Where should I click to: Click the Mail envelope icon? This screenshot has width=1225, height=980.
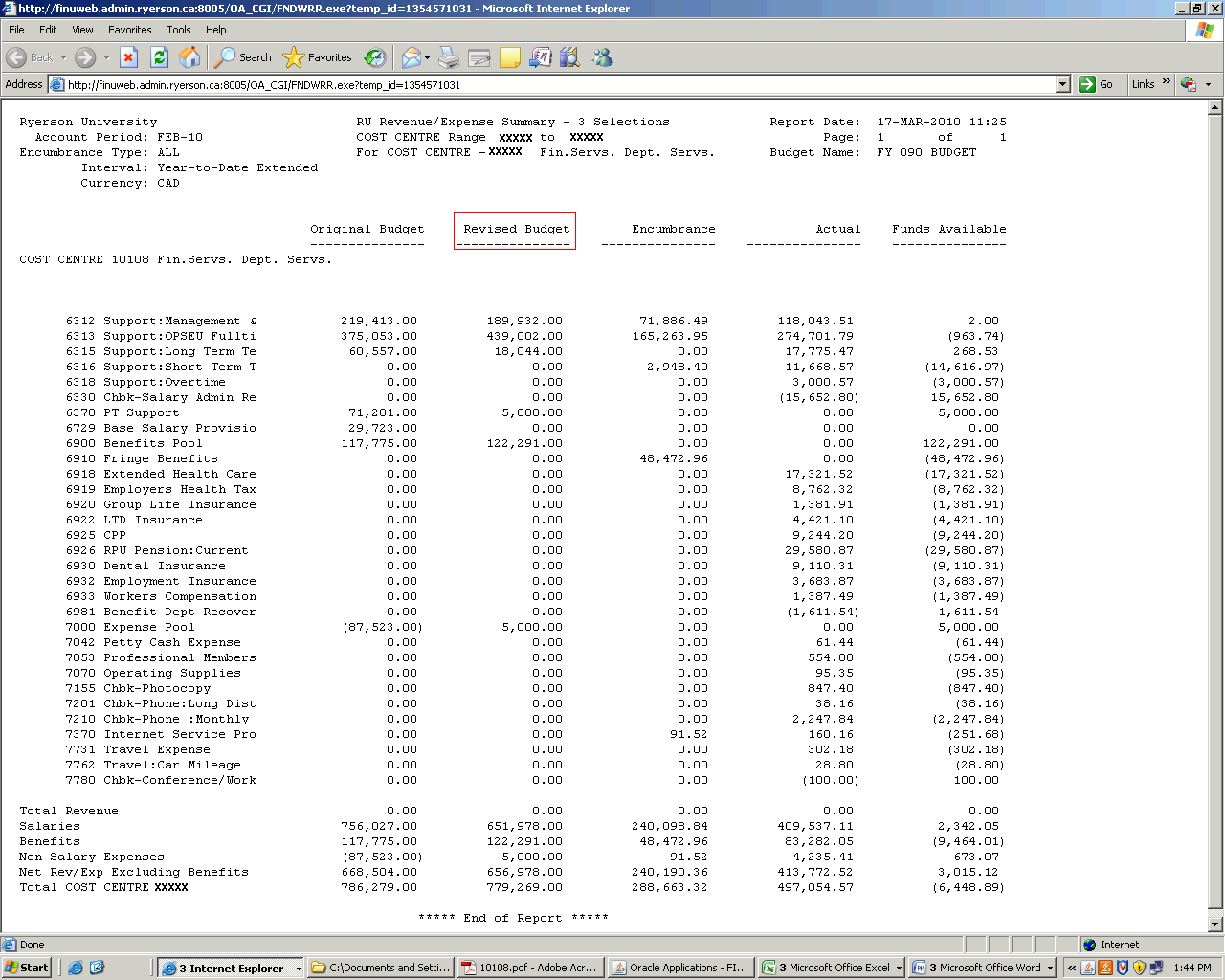click(411, 57)
